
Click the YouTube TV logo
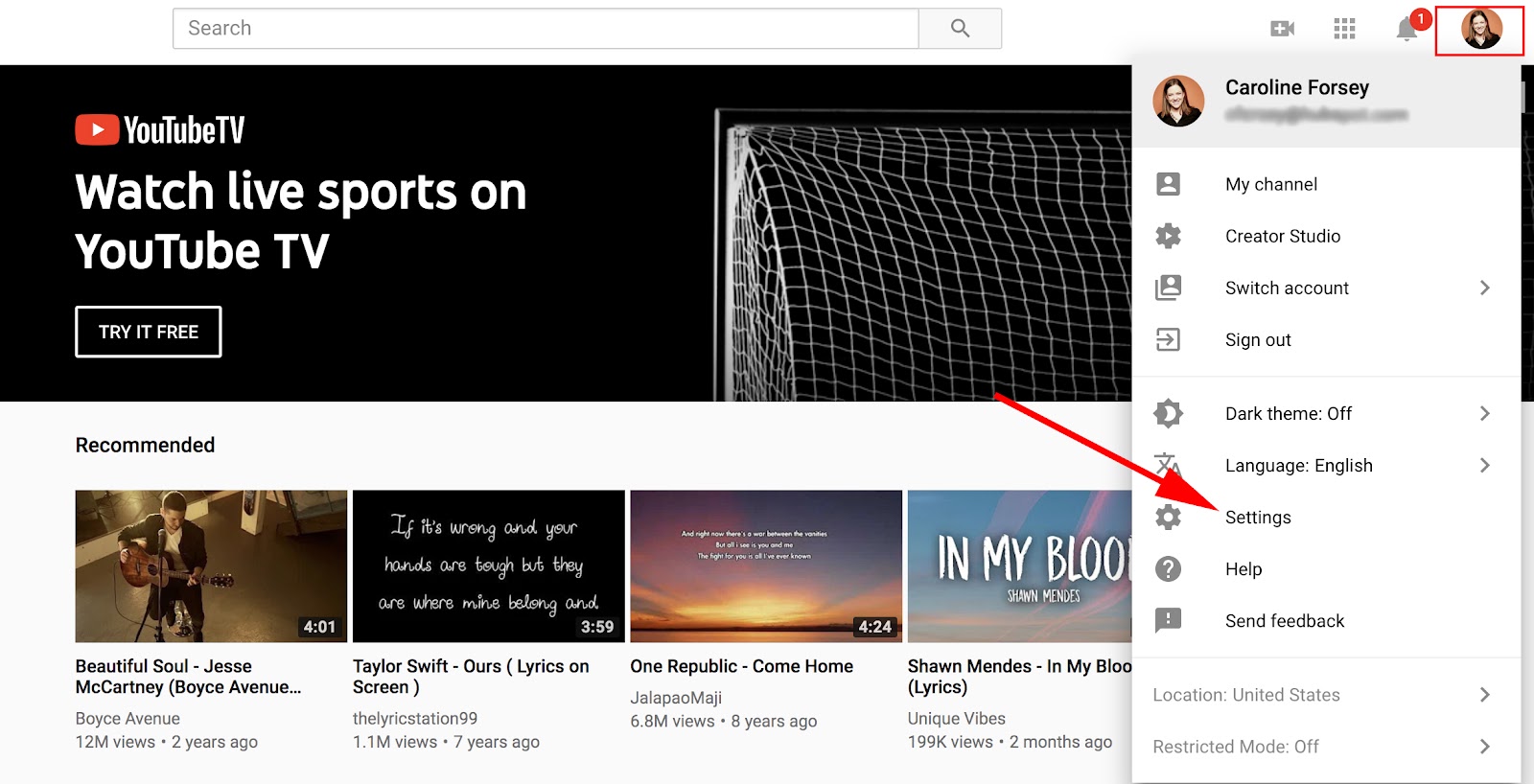coord(160,129)
